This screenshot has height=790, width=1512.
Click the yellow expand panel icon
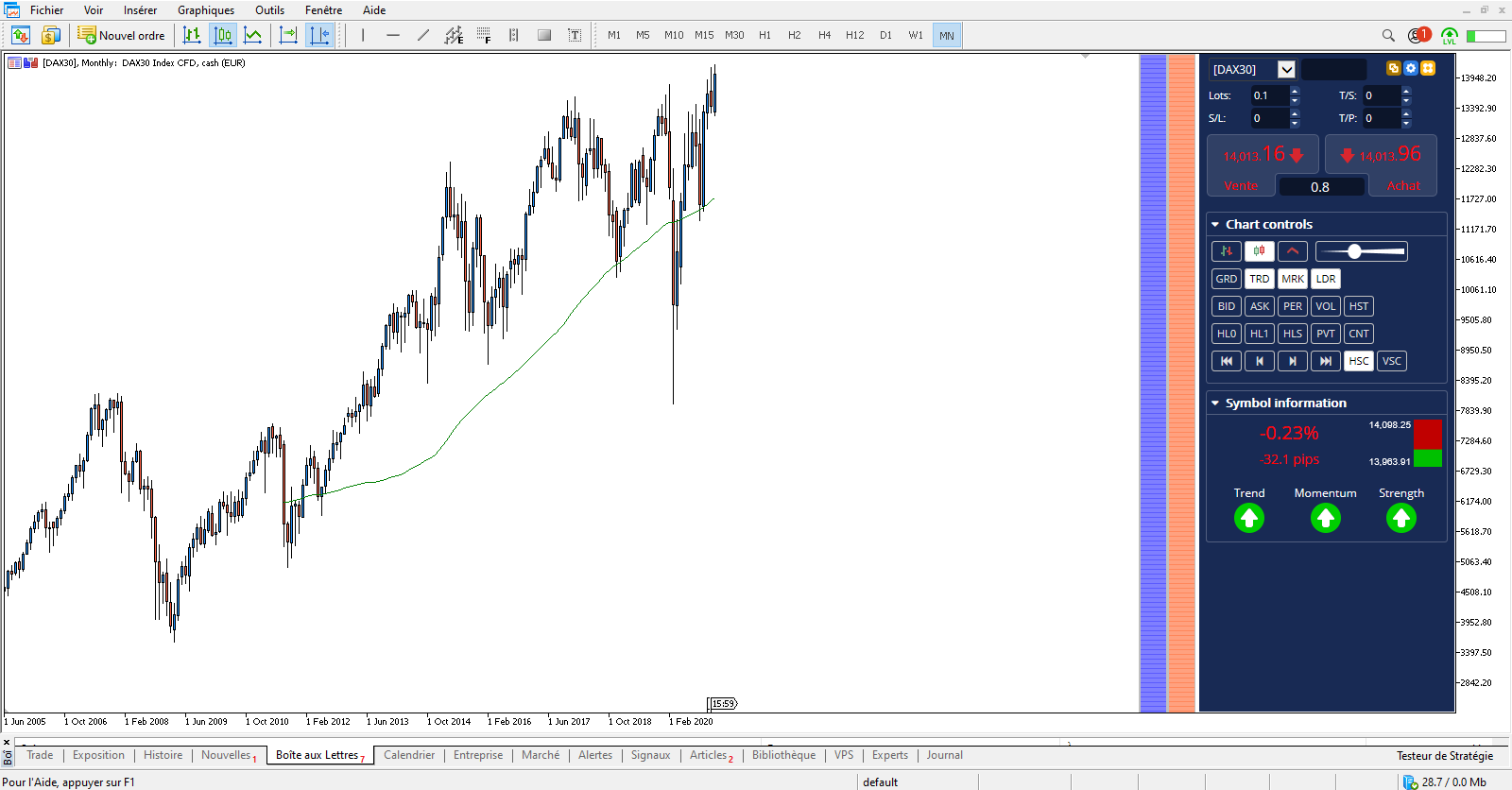[x=1428, y=68]
